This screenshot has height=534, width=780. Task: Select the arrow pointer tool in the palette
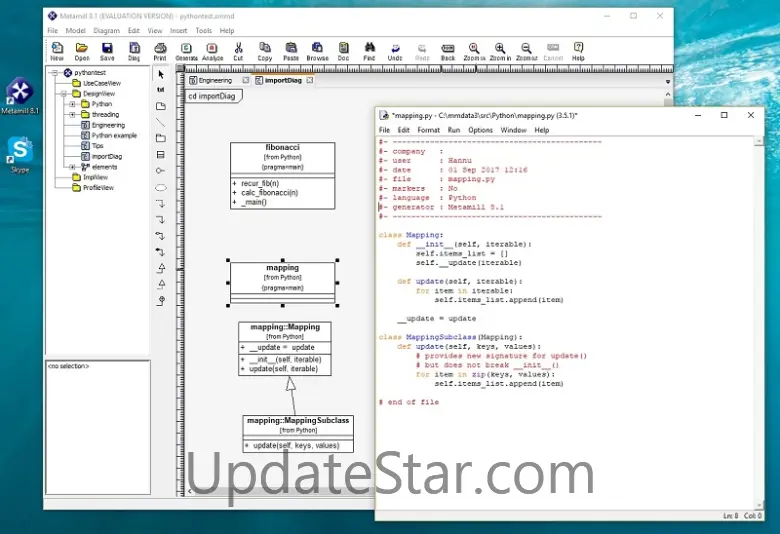[x=161, y=75]
